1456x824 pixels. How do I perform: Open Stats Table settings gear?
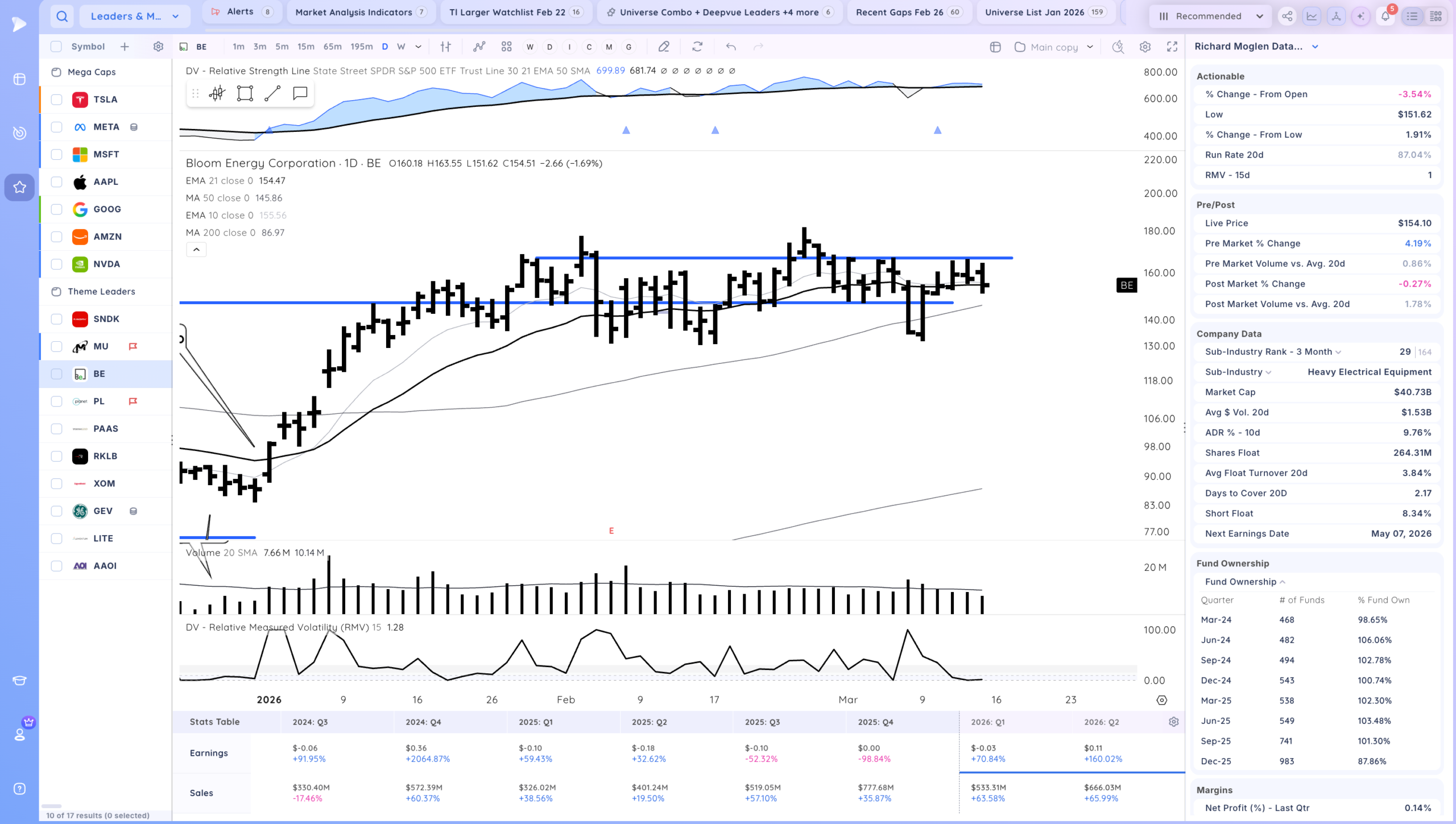point(1173,722)
